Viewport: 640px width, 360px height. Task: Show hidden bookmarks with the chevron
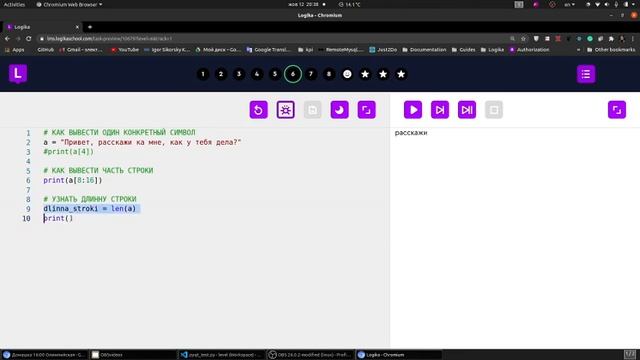(578, 50)
